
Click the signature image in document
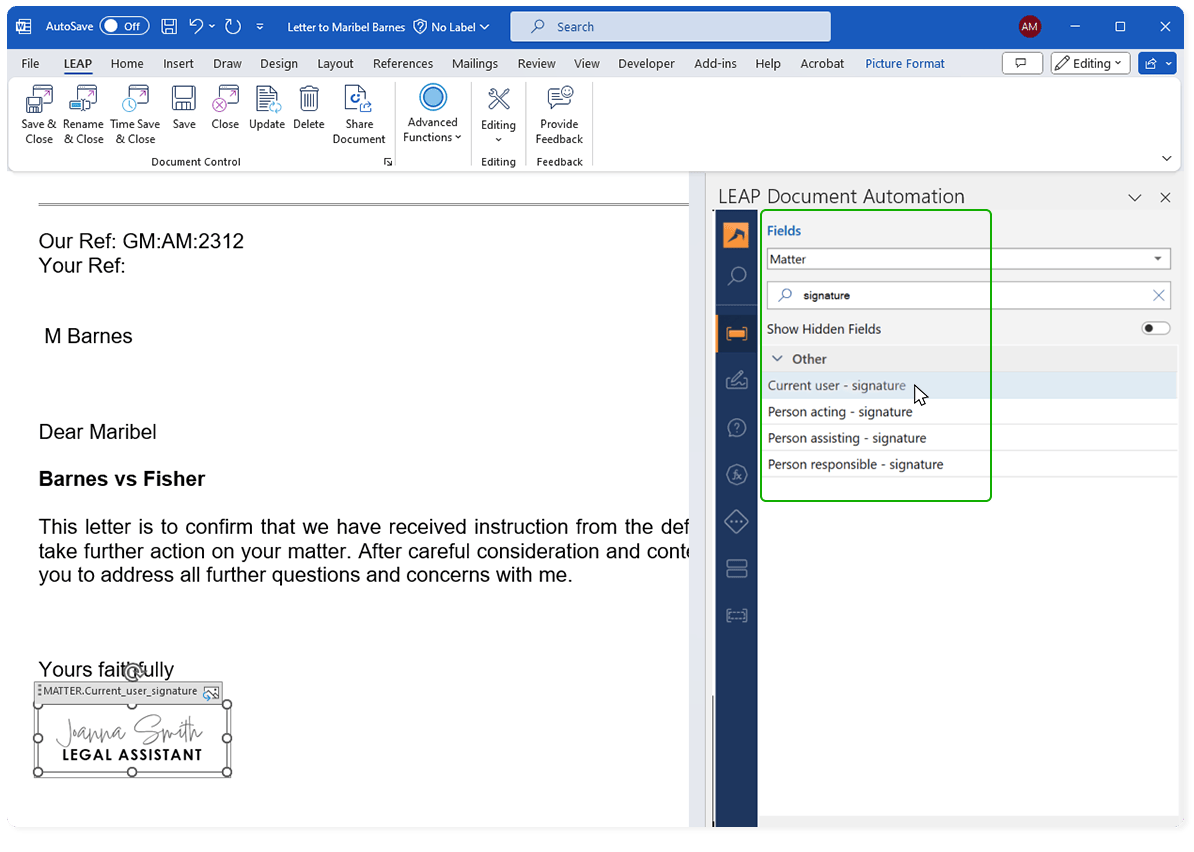(x=132, y=738)
